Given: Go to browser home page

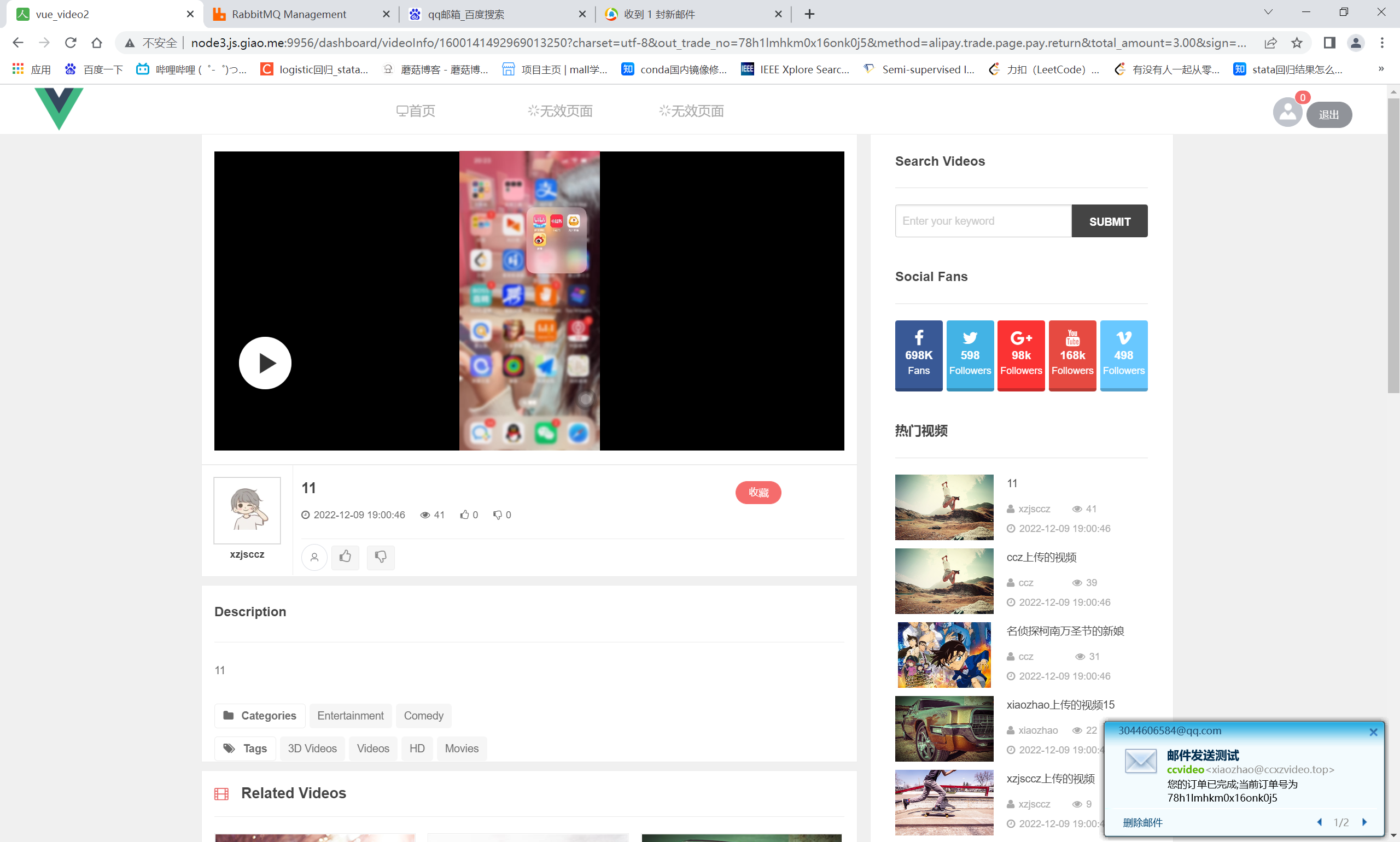Looking at the screenshot, I should pyautogui.click(x=97, y=43).
